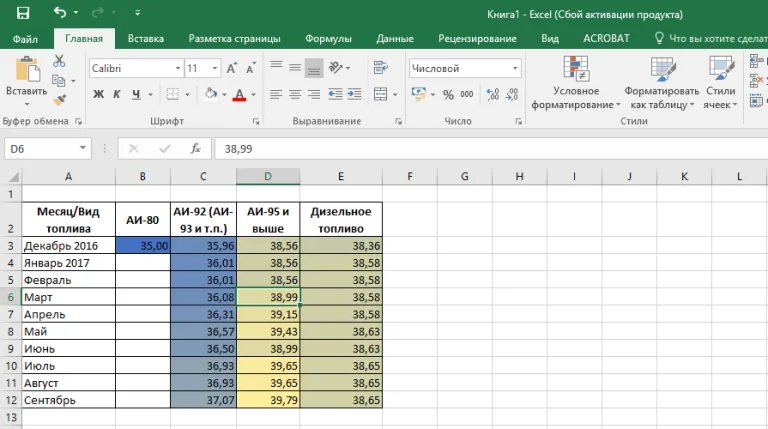Click the Что вы хотите сделать search
The height and width of the screenshot is (429, 768).
tap(711, 39)
